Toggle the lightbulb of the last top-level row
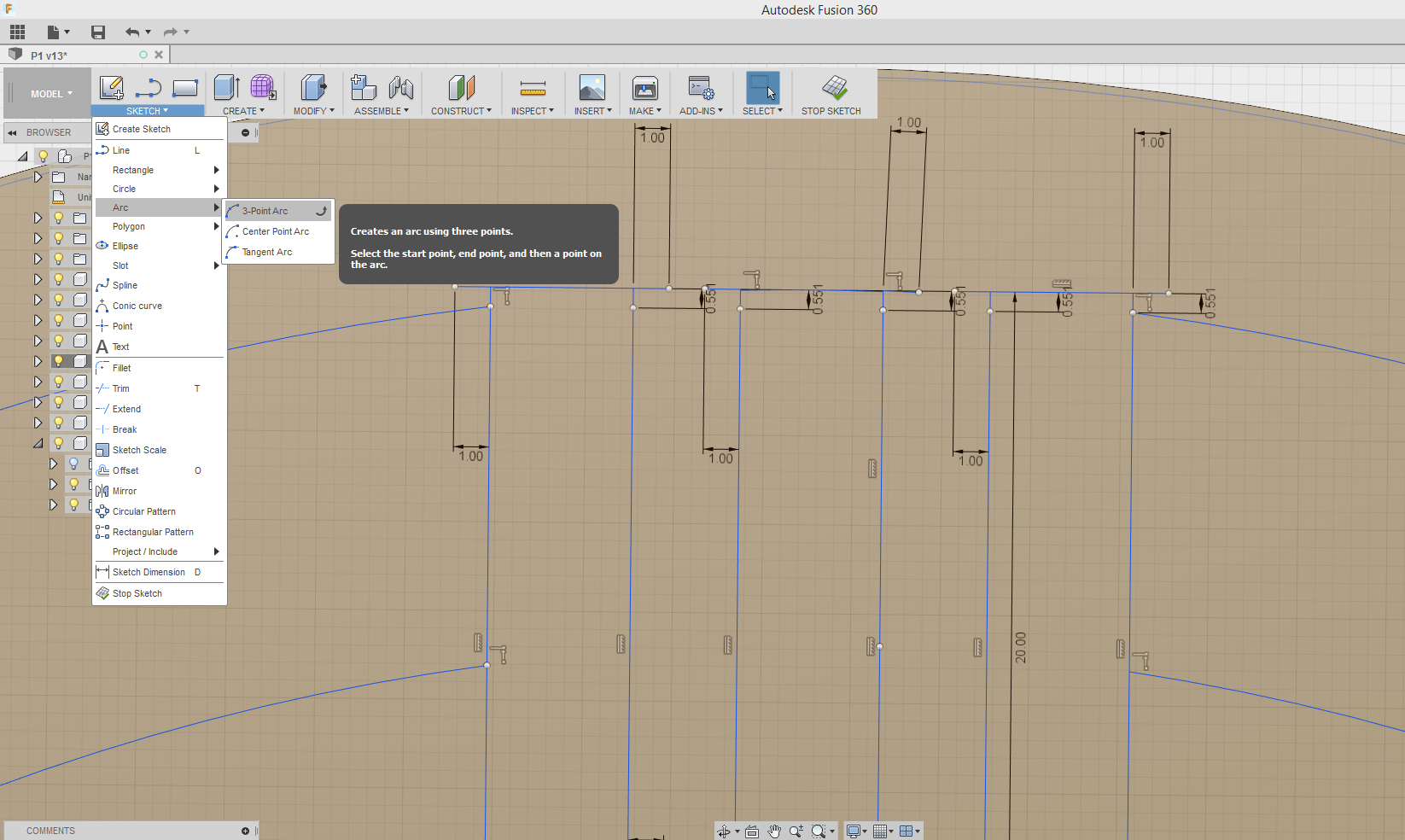This screenshot has width=1405, height=840. click(x=59, y=443)
